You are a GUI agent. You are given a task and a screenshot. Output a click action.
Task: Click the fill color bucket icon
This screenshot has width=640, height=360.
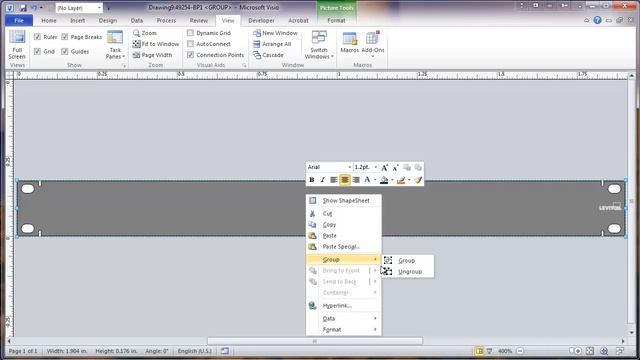[384, 180]
